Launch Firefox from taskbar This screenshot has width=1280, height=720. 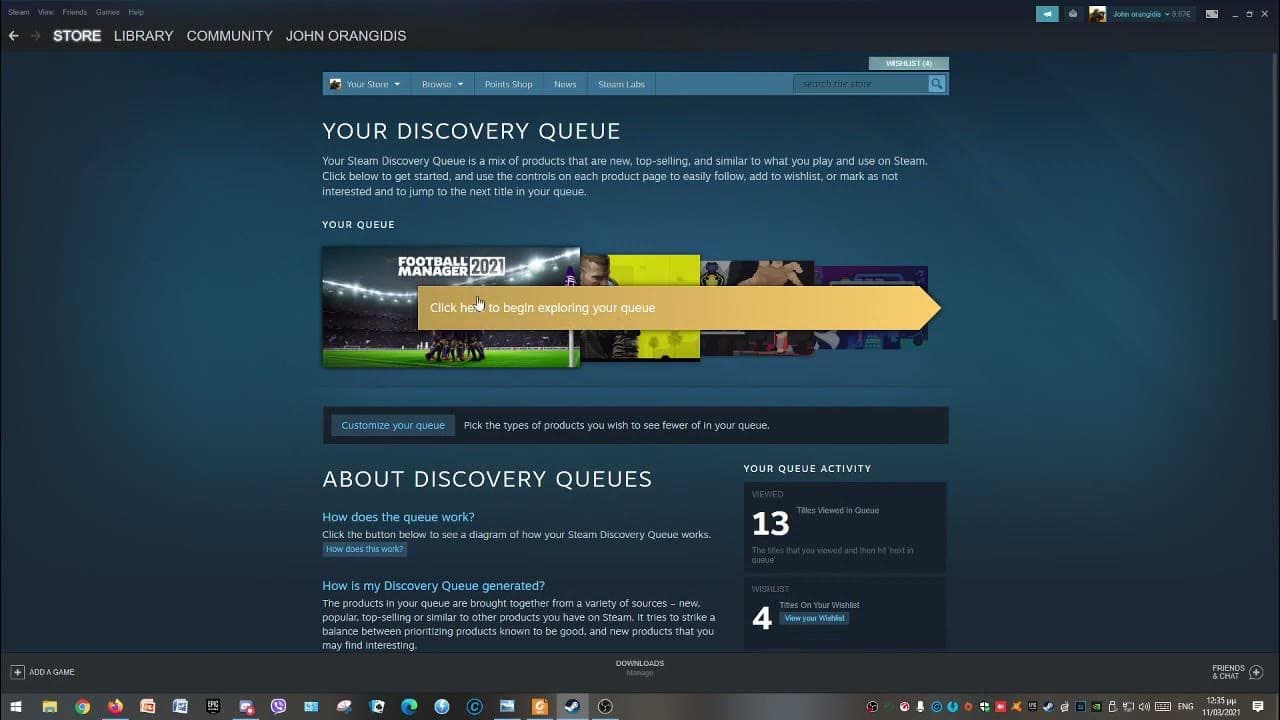pyautogui.click(x=115, y=707)
